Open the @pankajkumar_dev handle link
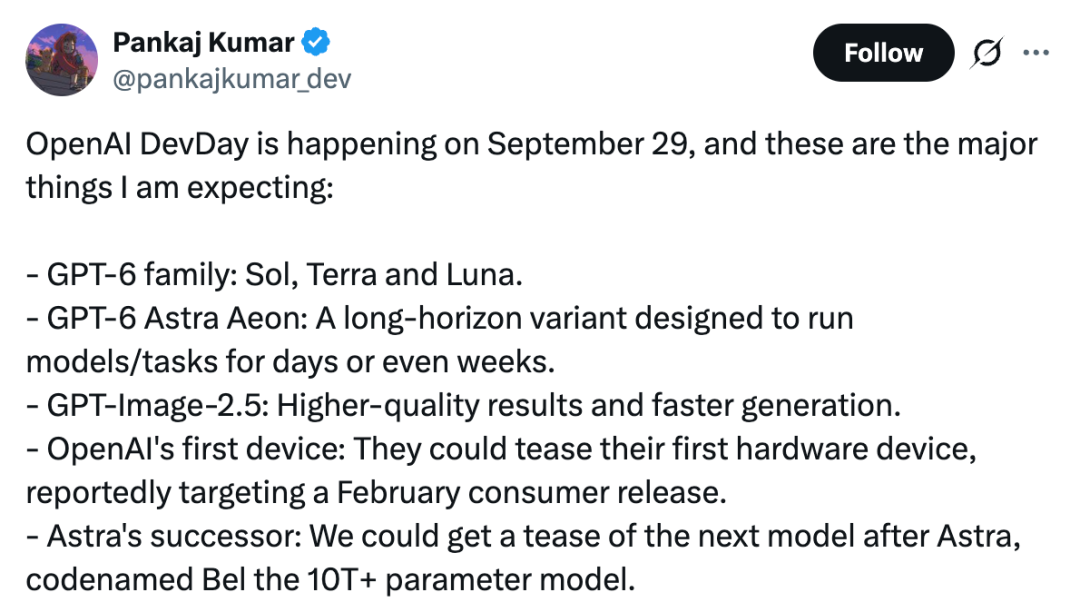 click(231, 79)
